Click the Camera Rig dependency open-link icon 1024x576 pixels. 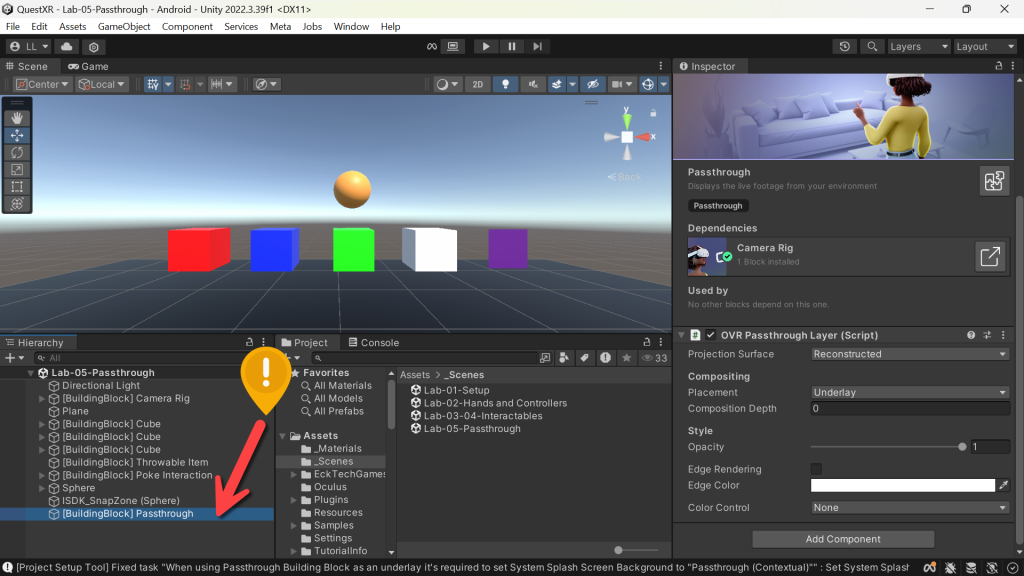point(990,256)
